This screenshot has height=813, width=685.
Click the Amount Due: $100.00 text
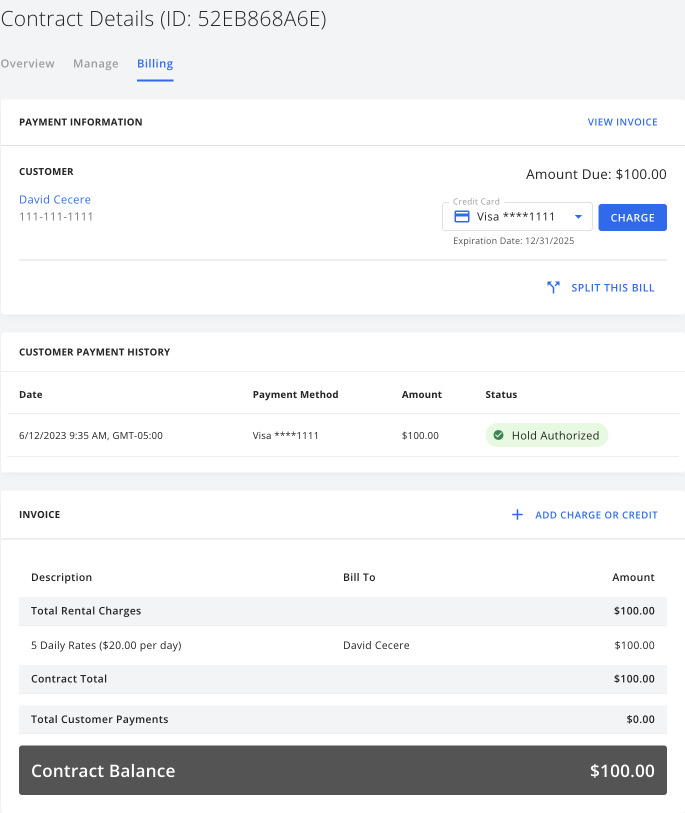click(x=596, y=174)
